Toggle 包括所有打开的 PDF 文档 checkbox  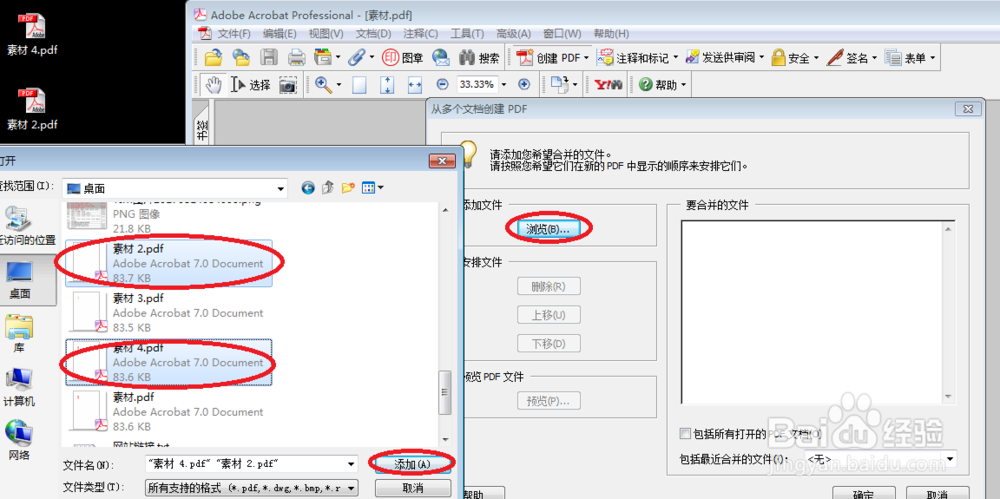pos(685,433)
